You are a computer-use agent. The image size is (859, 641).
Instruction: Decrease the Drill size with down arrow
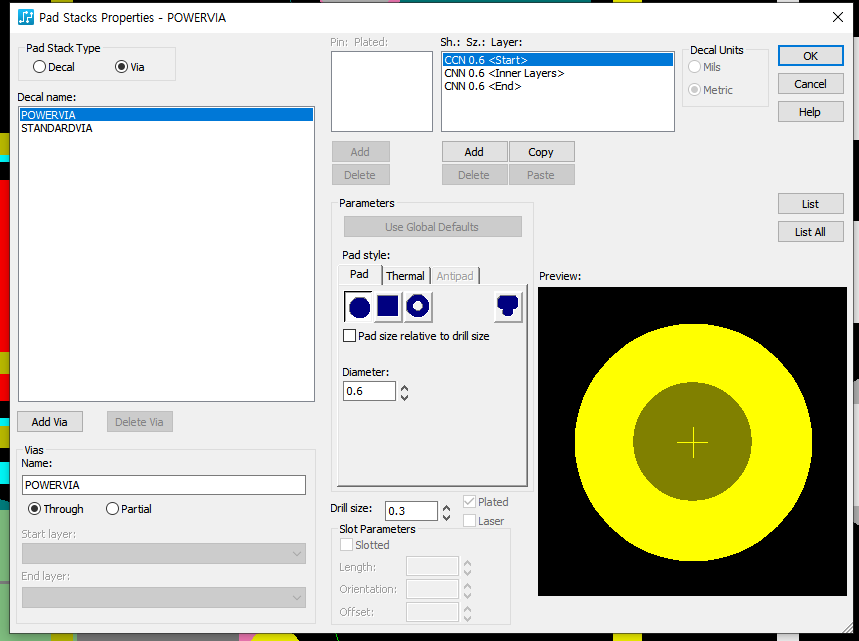coord(446,516)
